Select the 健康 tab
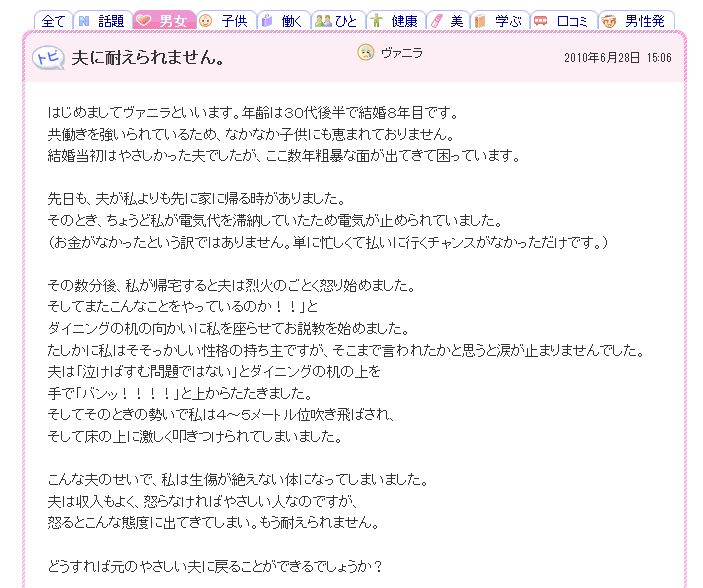Viewport: 703px width, 588px height. pyautogui.click(x=396, y=21)
